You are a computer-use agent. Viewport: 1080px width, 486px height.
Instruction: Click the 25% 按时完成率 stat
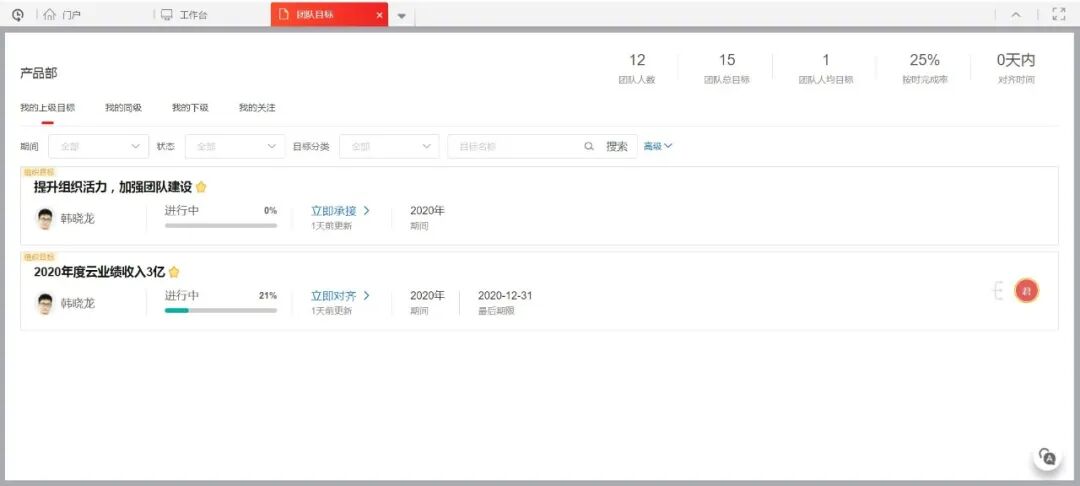coord(924,68)
